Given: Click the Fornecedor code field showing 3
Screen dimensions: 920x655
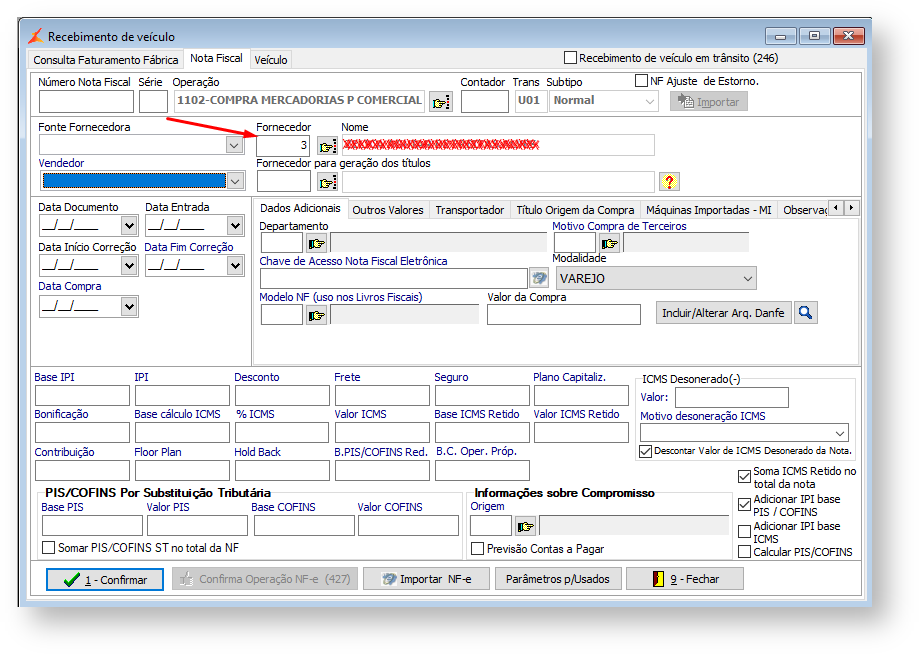Looking at the screenshot, I should (x=283, y=146).
